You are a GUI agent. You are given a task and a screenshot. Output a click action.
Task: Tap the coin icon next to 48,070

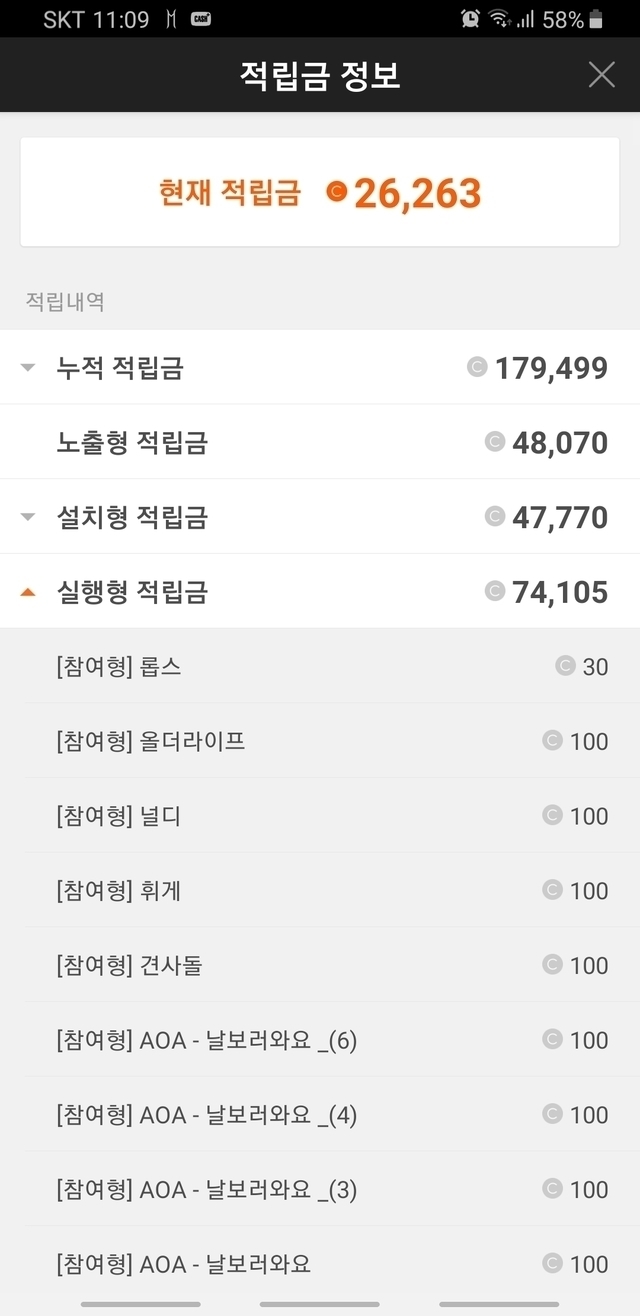click(x=494, y=442)
